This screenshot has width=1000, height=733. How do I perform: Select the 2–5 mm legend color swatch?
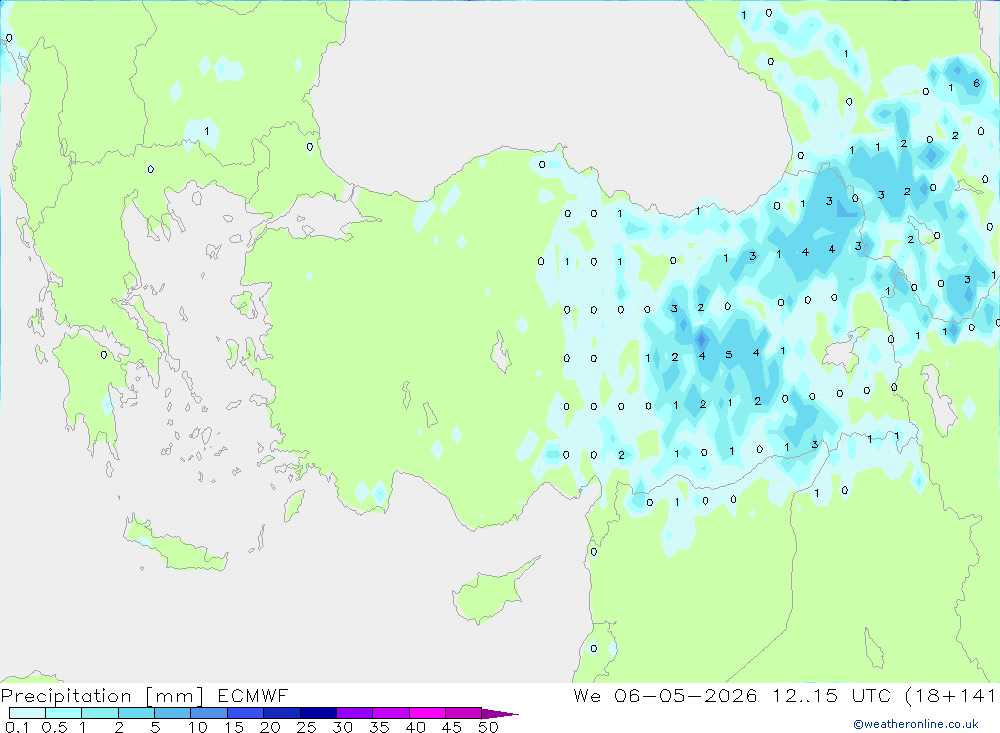coord(136,713)
